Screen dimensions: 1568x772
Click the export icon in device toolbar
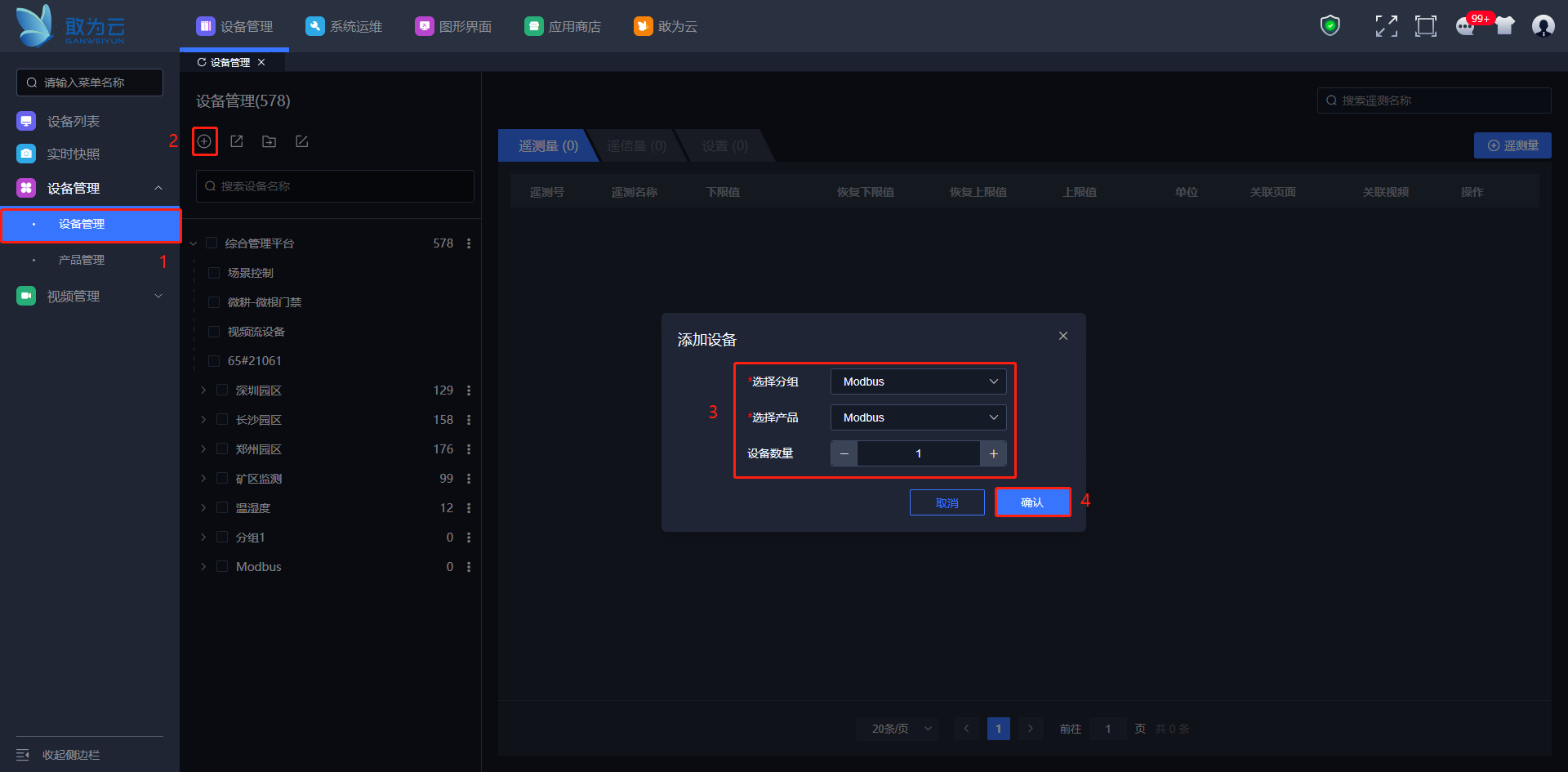click(237, 141)
